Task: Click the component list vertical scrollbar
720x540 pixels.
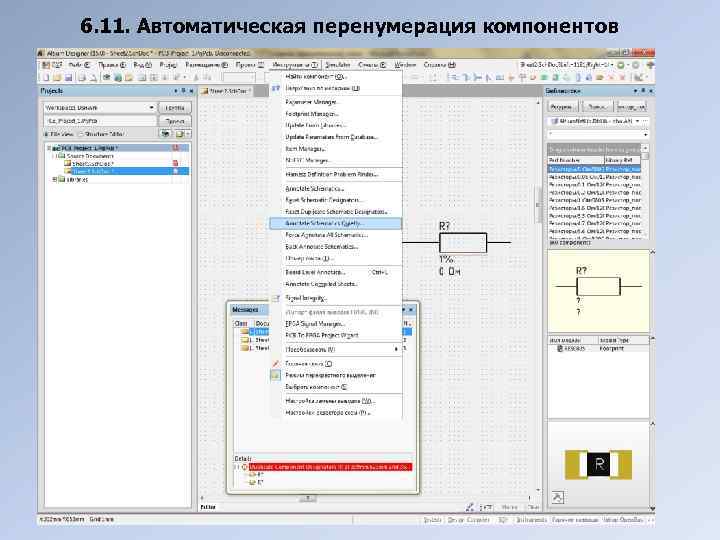Action: (645, 191)
